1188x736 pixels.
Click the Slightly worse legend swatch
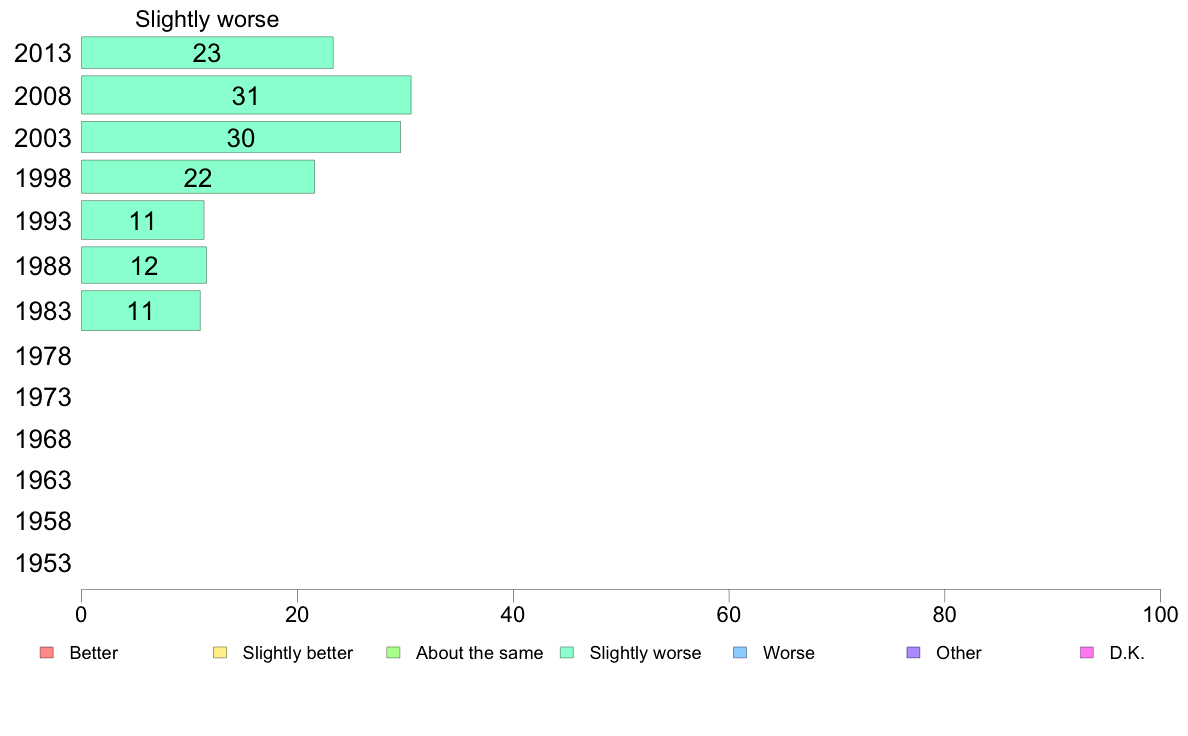point(567,653)
